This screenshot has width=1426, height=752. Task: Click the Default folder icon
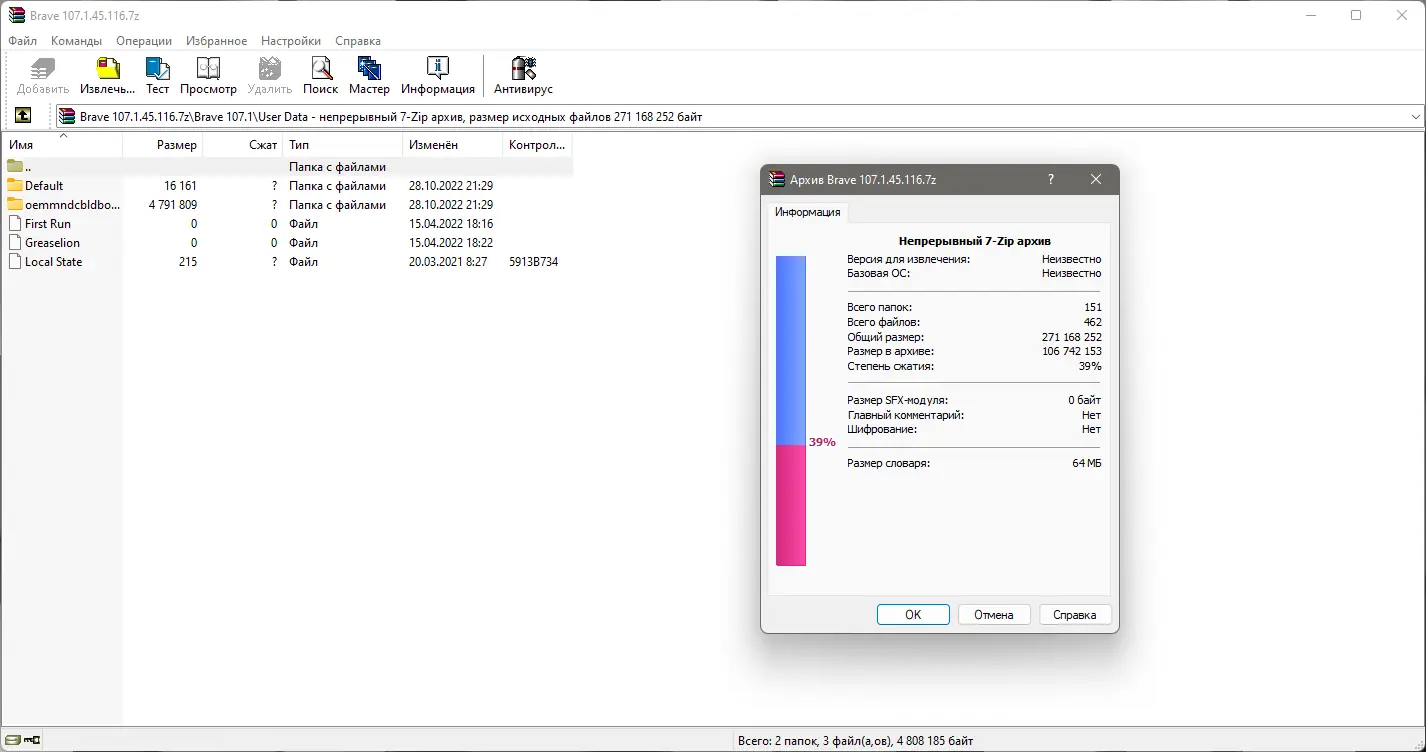click(x=15, y=186)
